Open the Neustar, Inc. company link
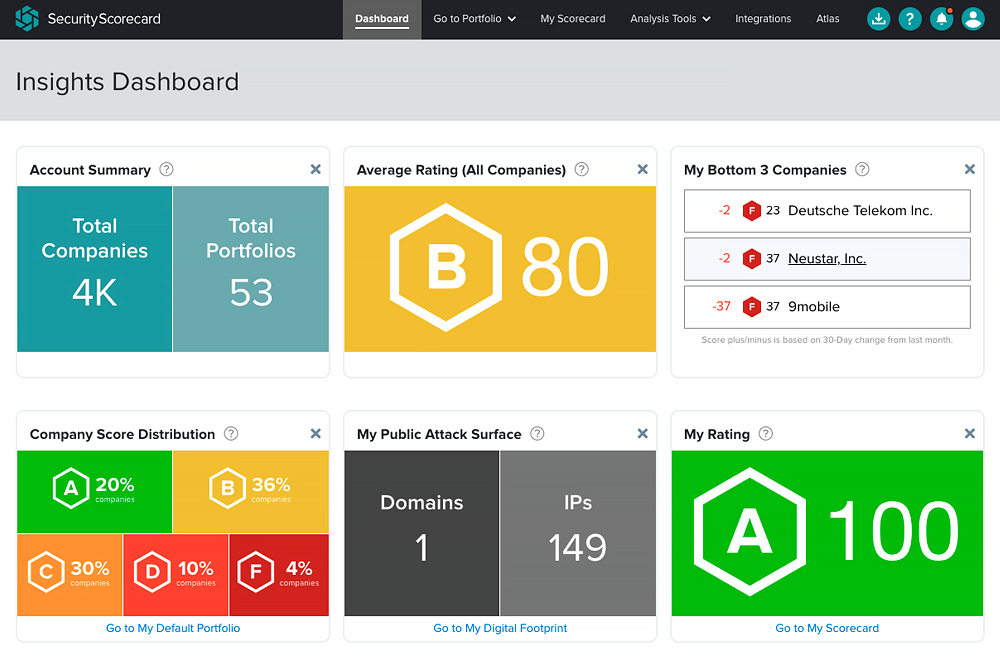Screen dimensions: 1000x663 pos(827,259)
